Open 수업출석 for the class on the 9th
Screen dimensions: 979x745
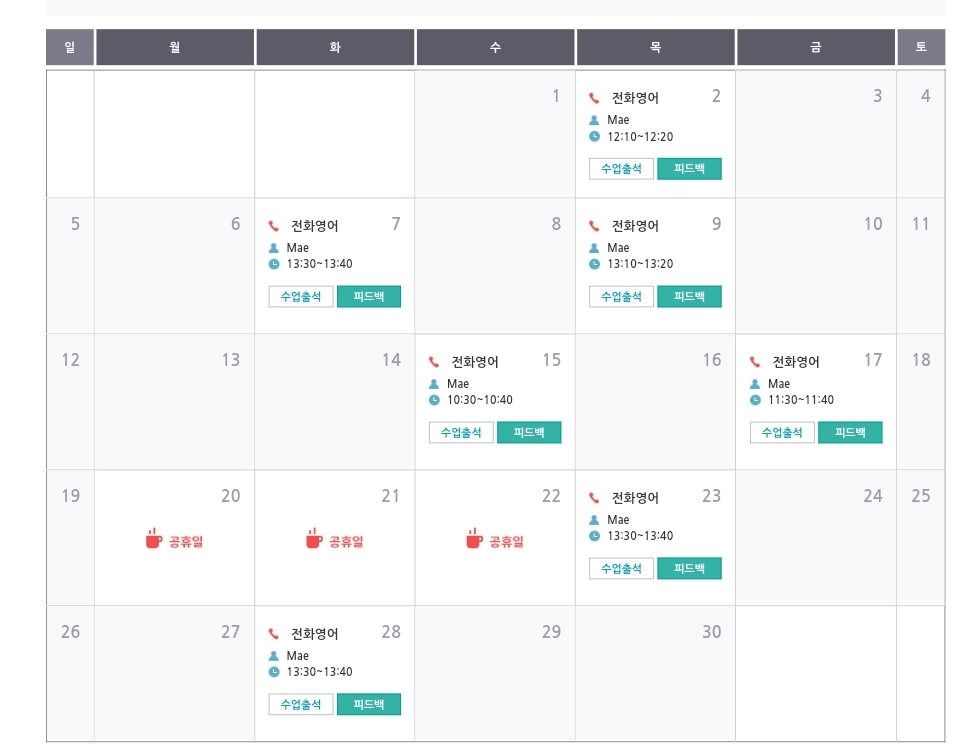point(621,297)
